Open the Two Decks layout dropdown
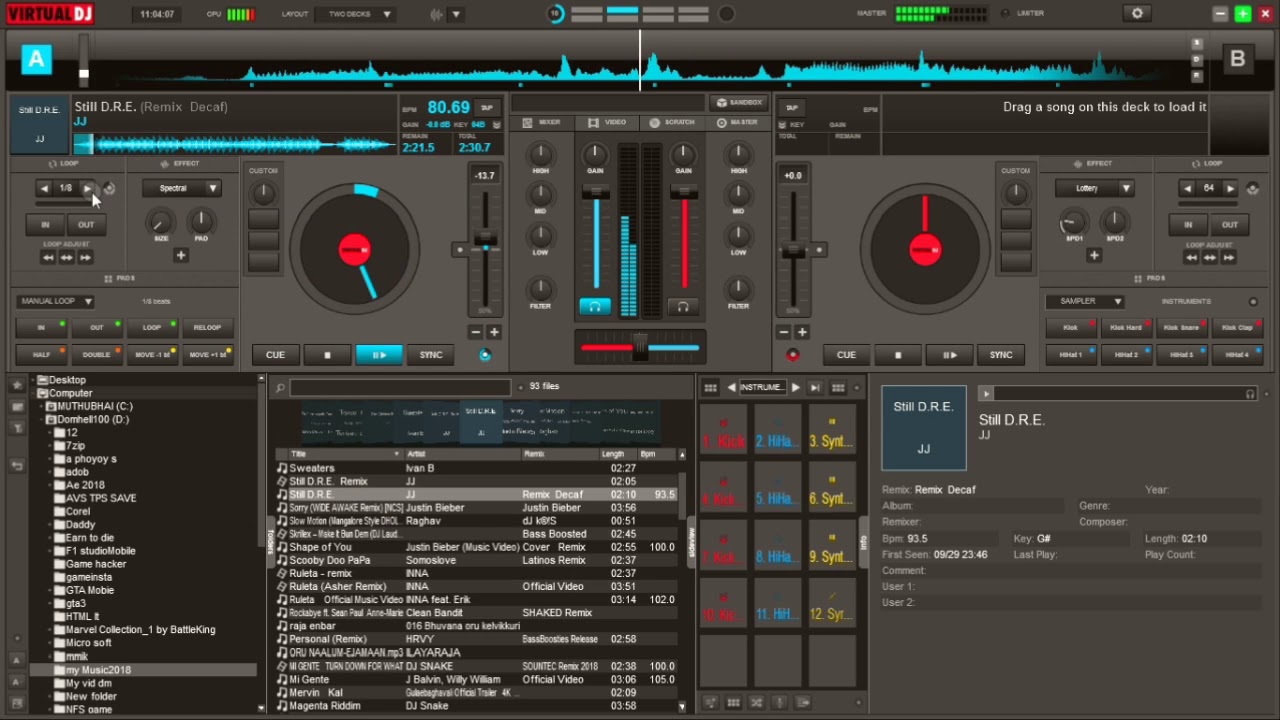 click(355, 14)
